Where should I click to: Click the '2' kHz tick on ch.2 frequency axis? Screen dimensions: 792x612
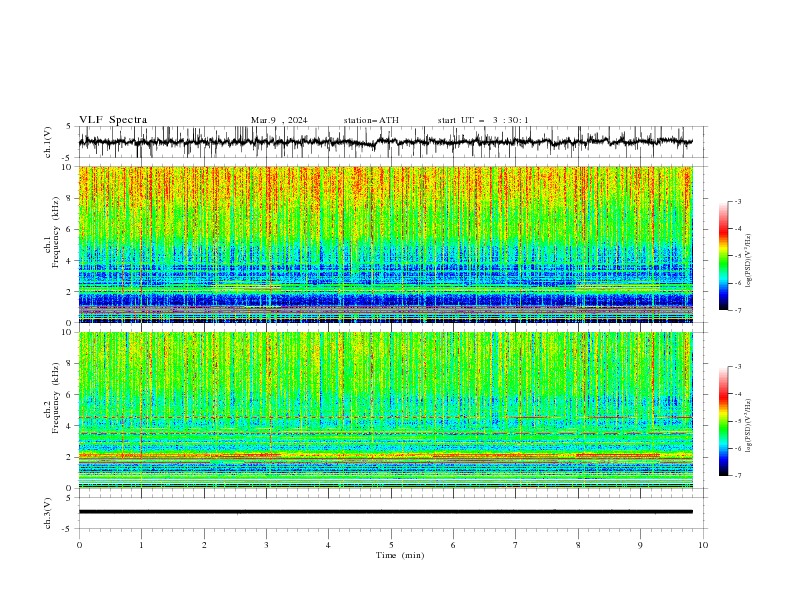tap(70, 457)
